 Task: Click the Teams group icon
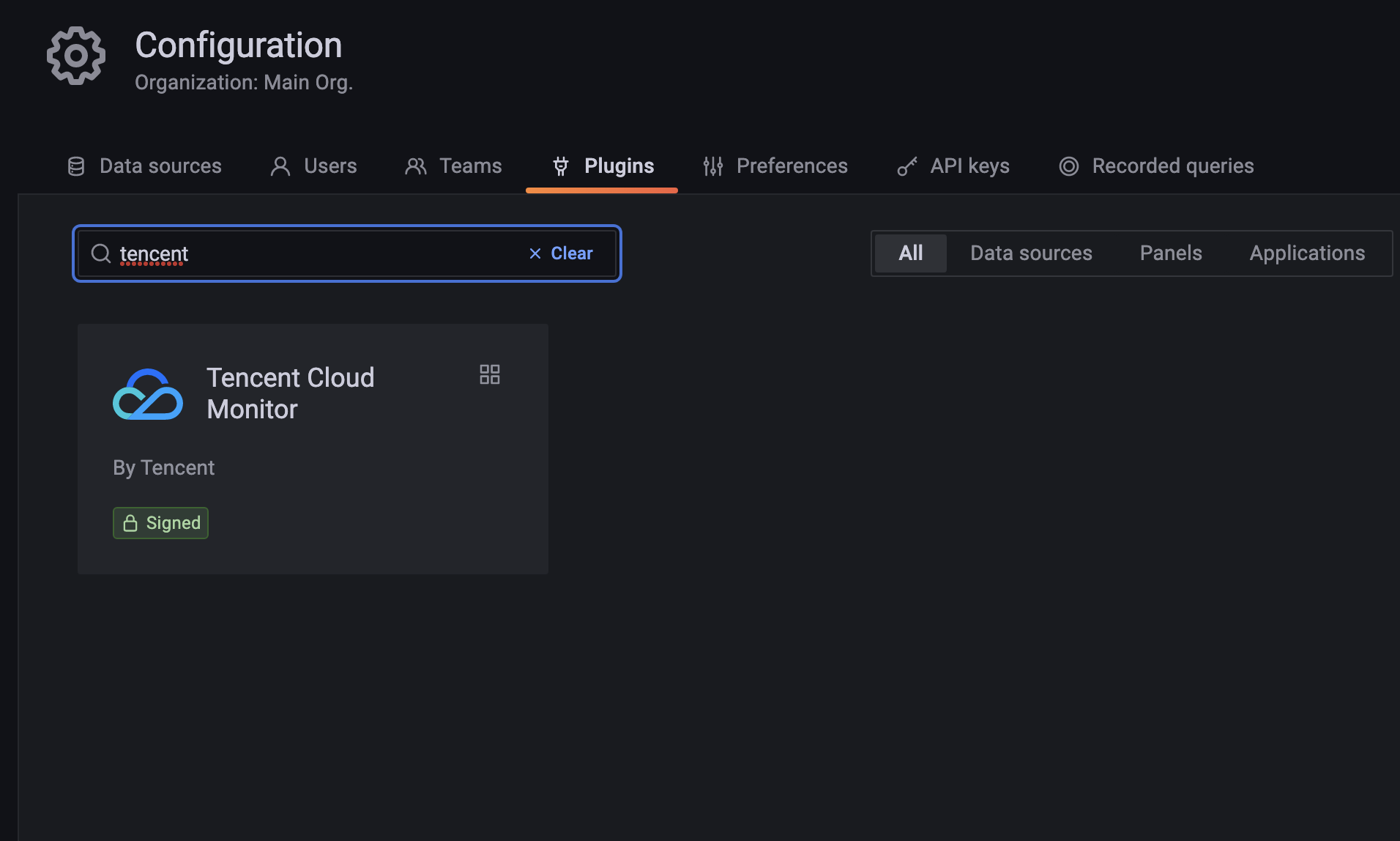point(416,166)
